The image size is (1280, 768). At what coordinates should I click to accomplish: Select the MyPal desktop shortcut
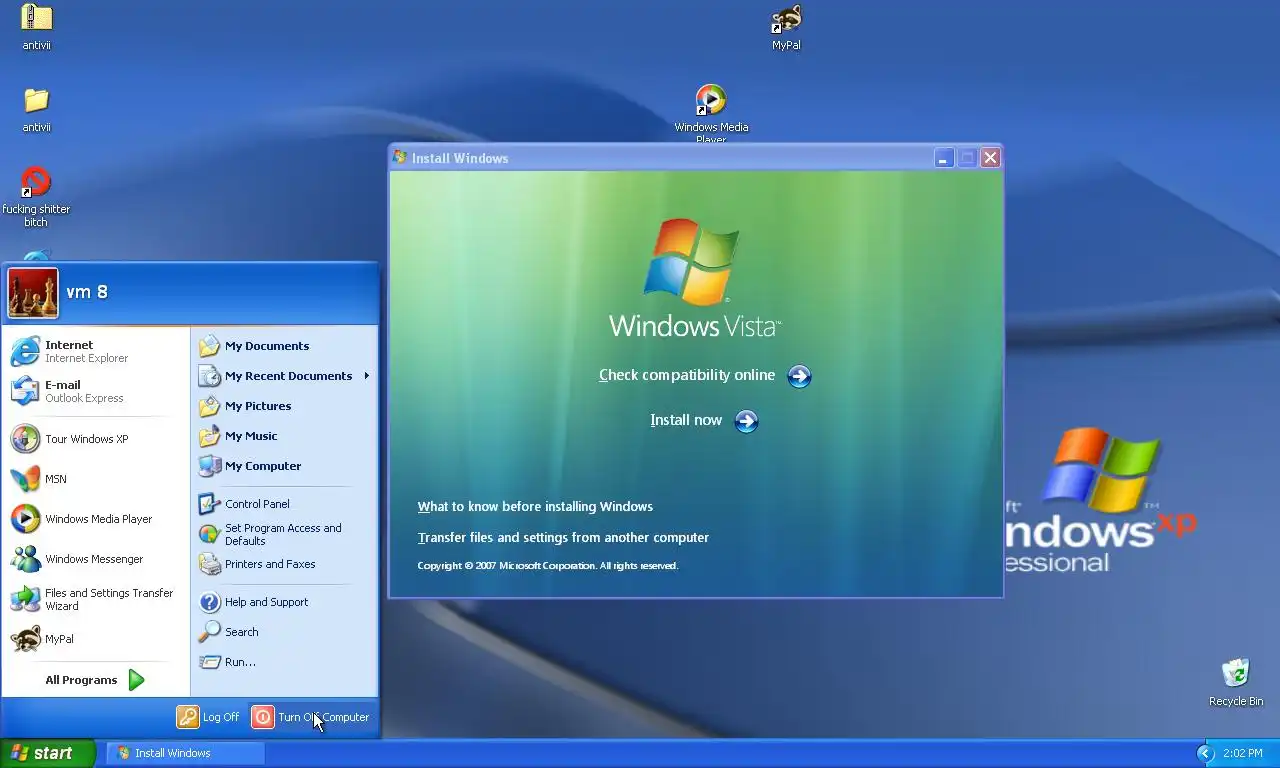point(786,27)
